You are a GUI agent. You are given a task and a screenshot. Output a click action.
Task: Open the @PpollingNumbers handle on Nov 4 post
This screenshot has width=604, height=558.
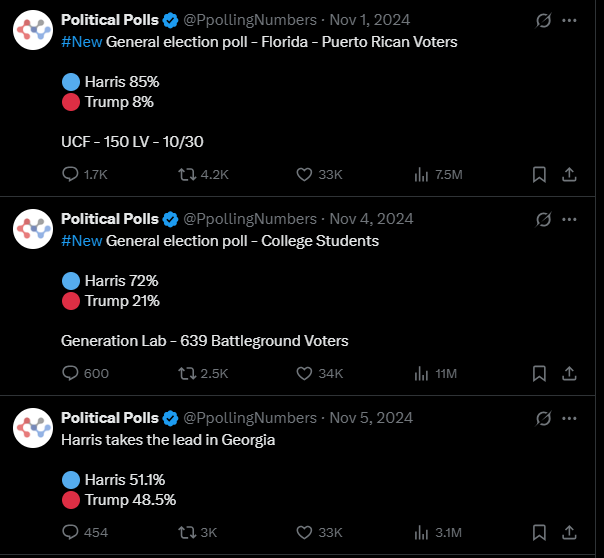pyautogui.click(x=250, y=219)
